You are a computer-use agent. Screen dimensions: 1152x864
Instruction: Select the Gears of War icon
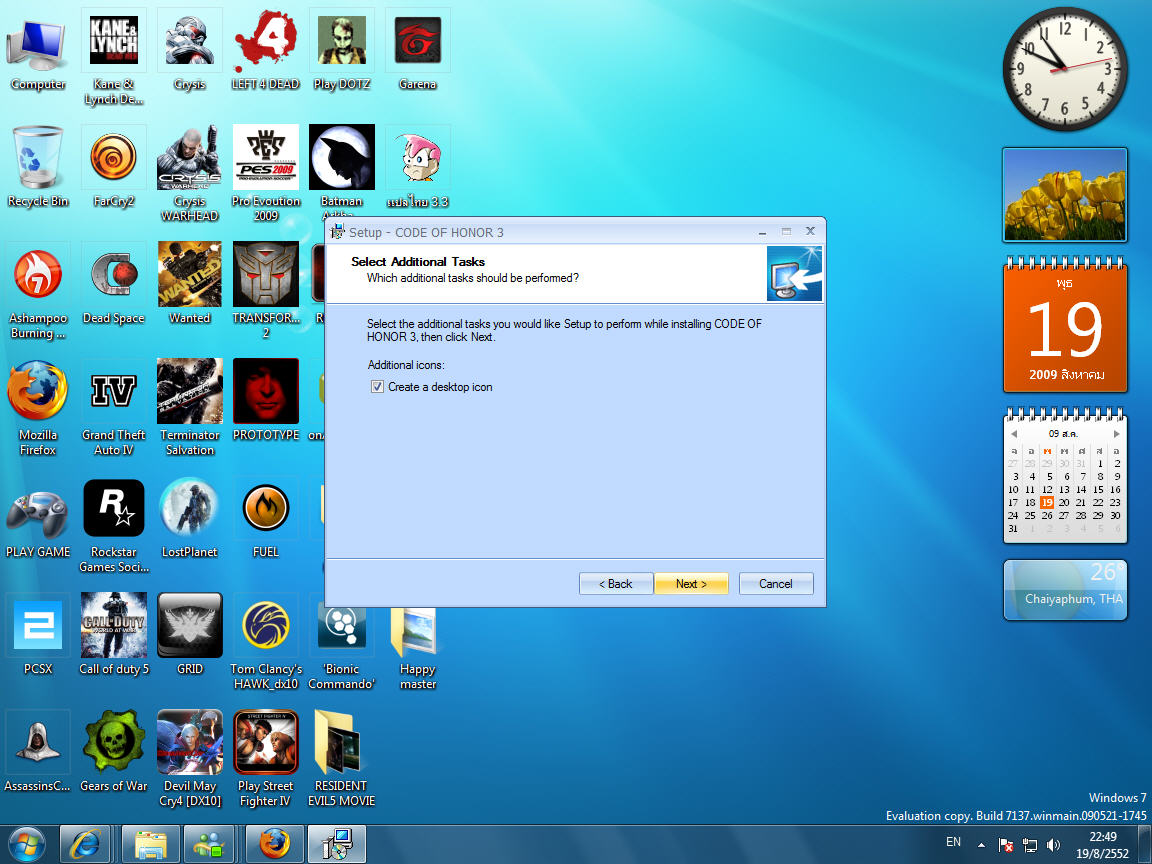[x=114, y=752]
